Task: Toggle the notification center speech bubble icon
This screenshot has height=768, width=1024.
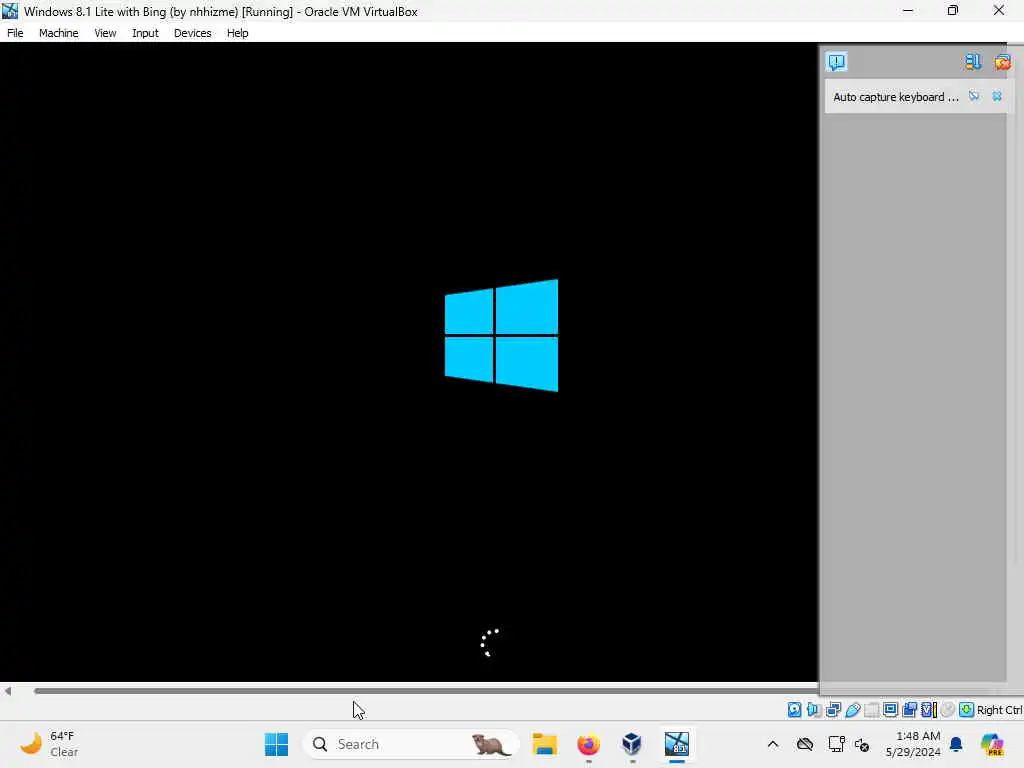Action: 837,61
